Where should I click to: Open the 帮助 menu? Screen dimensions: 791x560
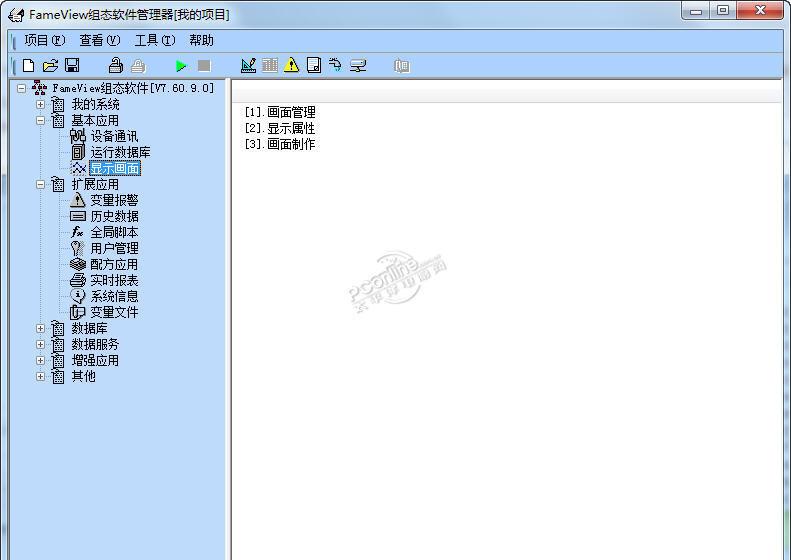(x=202, y=40)
